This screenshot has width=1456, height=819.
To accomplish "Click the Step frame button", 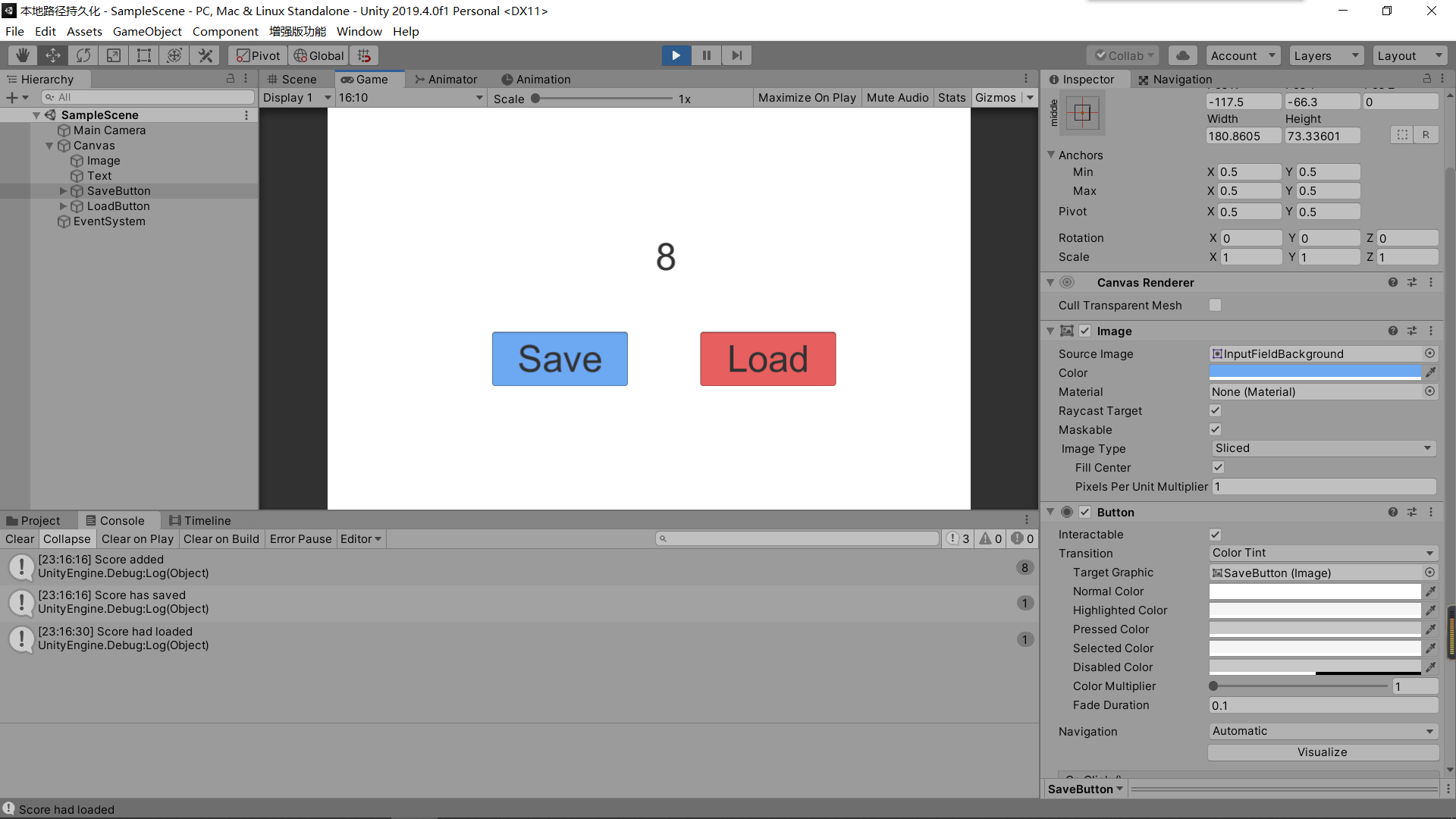I will (x=736, y=55).
